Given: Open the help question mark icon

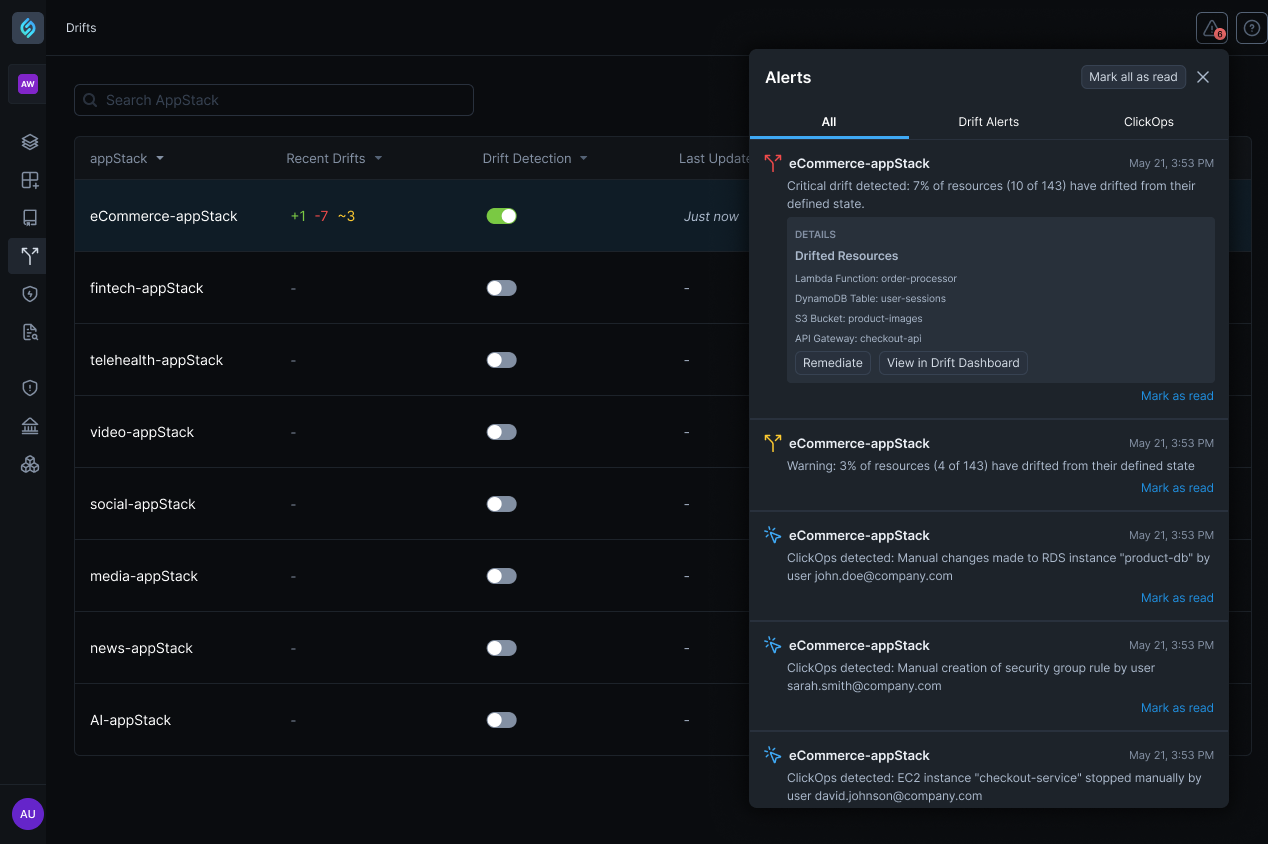Looking at the screenshot, I should (x=1251, y=28).
